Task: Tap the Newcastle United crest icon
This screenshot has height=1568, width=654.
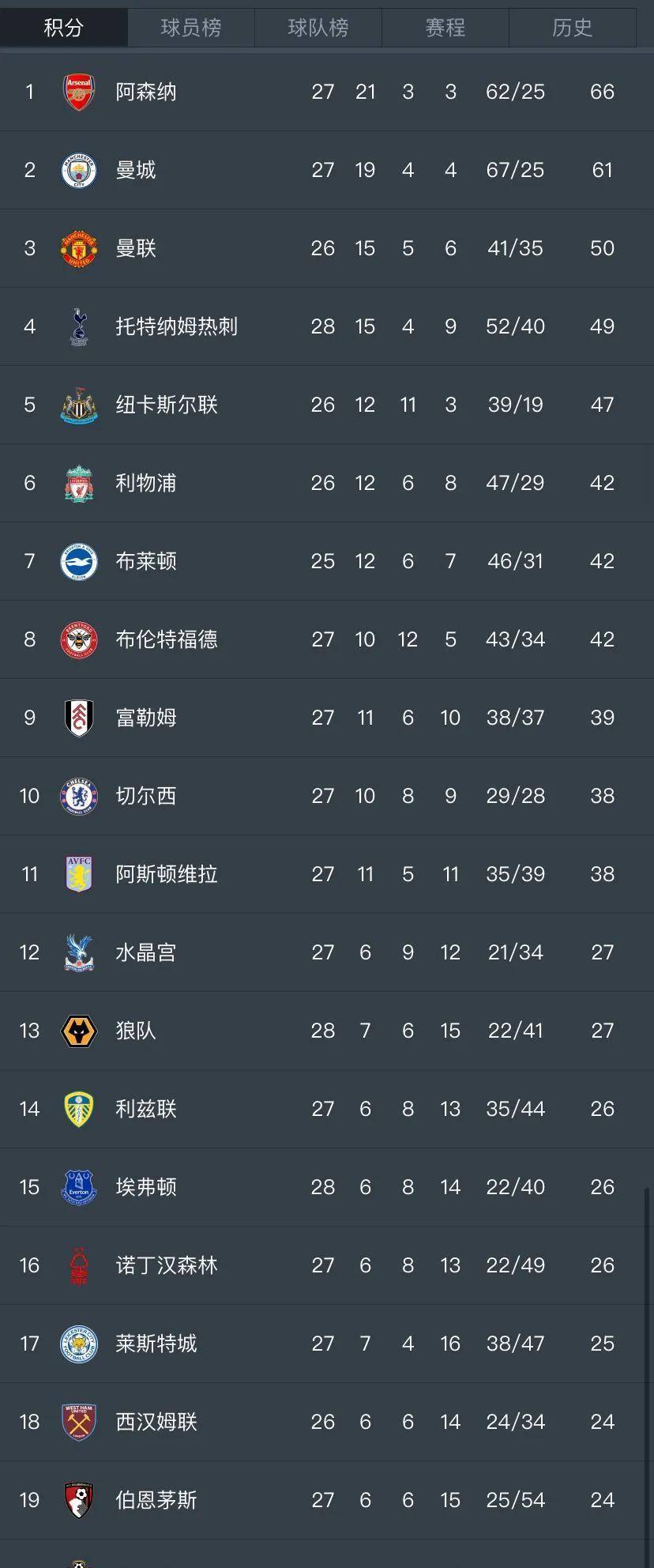Action: point(79,405)
